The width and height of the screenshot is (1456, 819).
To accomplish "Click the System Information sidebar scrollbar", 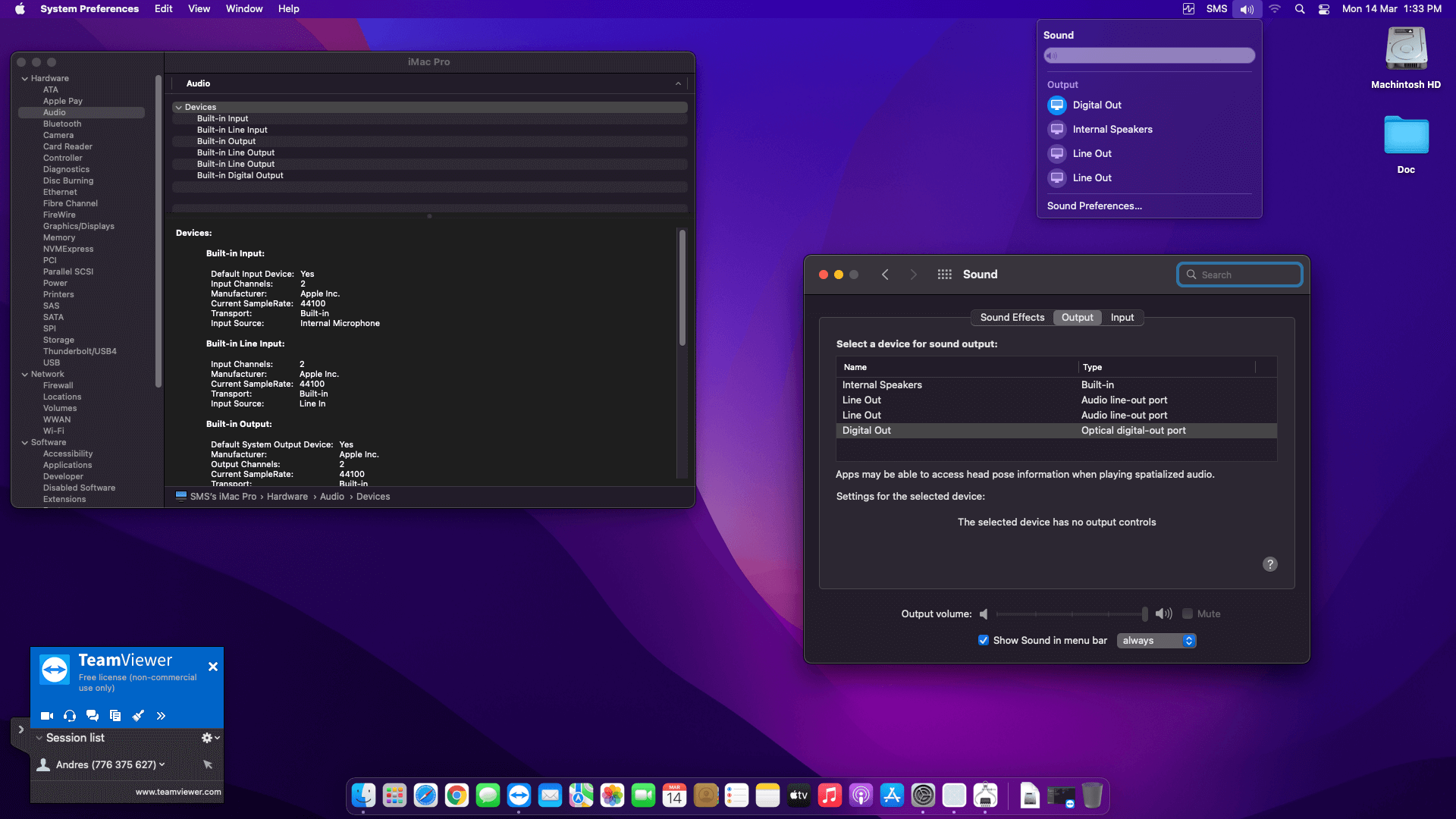I will 158,231.
